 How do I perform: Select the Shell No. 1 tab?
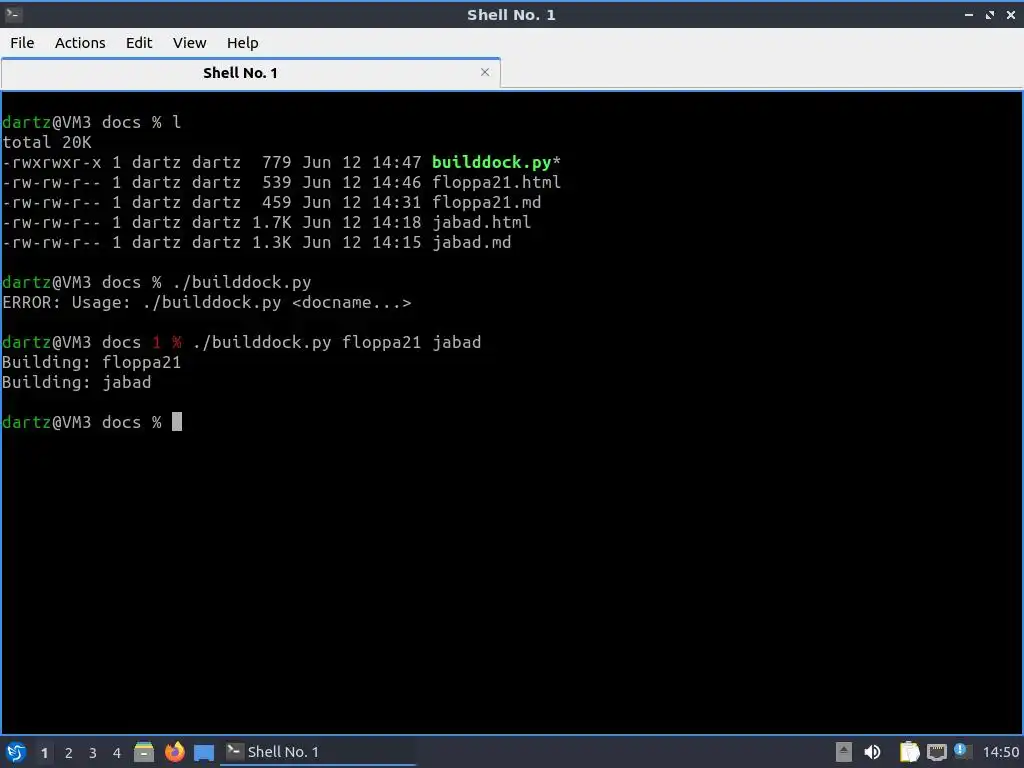[x=251, y=73]
